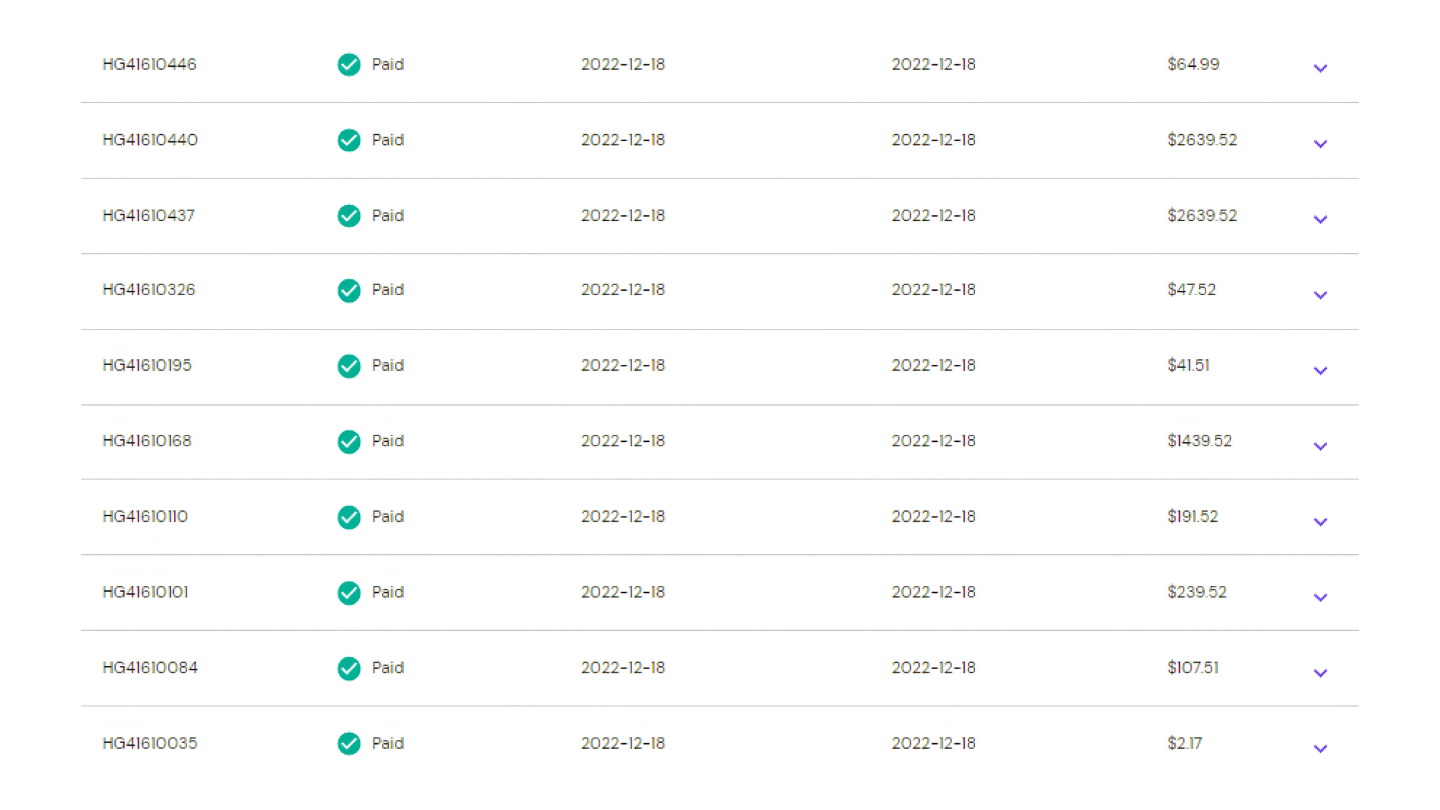1440x810 pixels.
Task: Expand the $1439.52 invoice row
Action: point(1320,446)
